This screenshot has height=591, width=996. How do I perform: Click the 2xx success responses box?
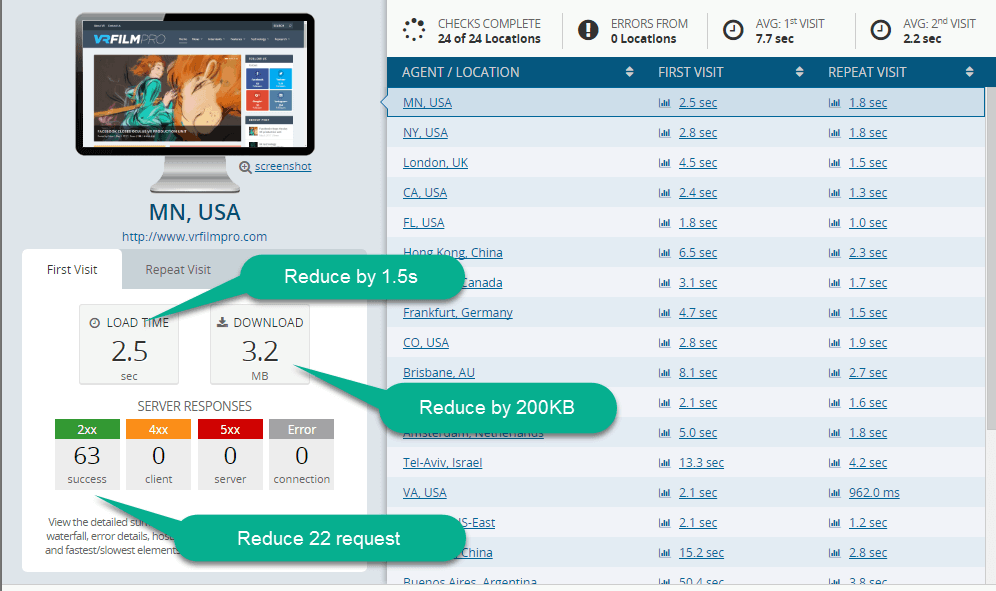[x=87, y=454]
